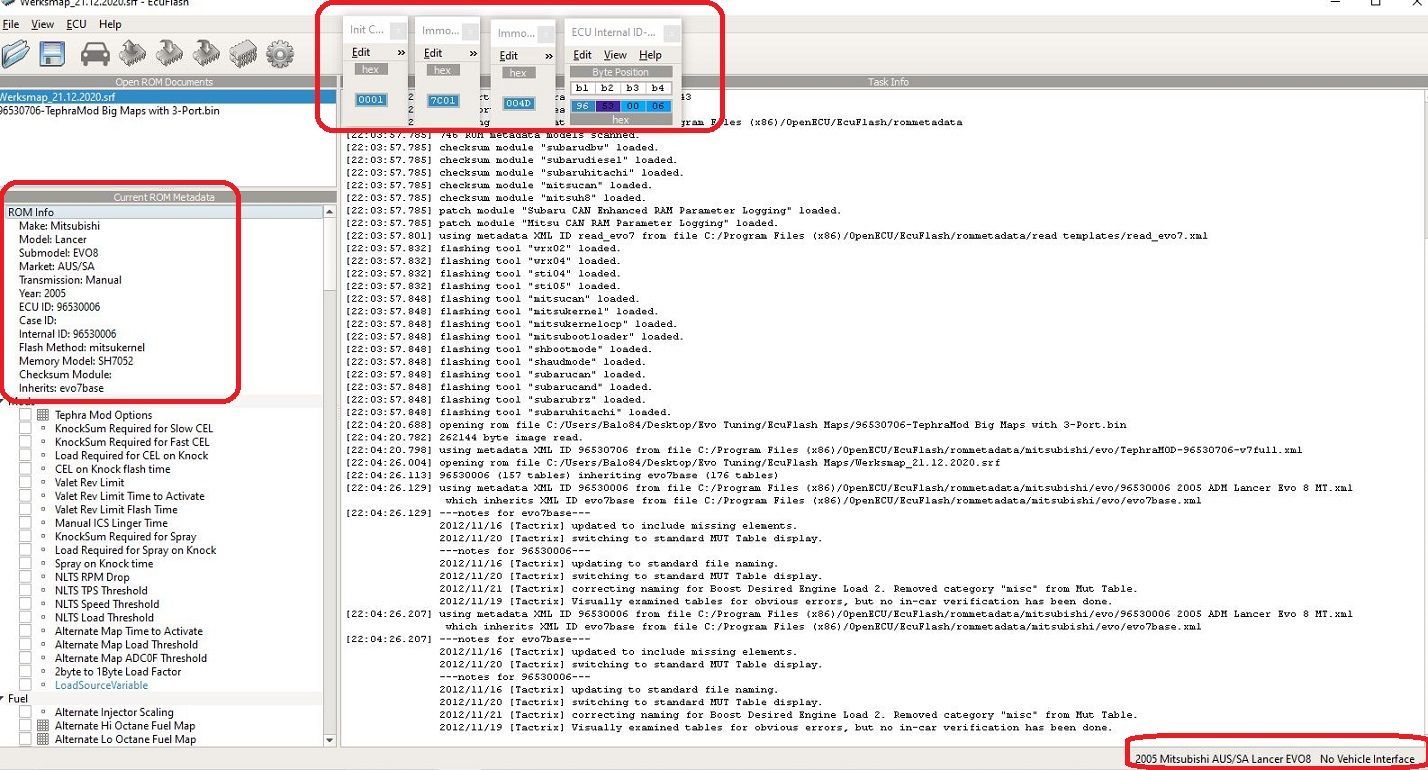Enable the Alternate Injector Scaling checkbox
The height and width of the screenshot is (770, 1428).
[26, 713]
